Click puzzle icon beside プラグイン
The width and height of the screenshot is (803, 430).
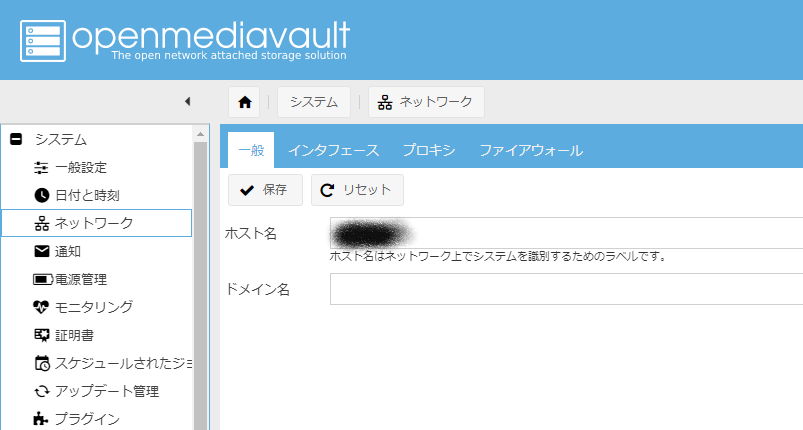coord(41,419)
